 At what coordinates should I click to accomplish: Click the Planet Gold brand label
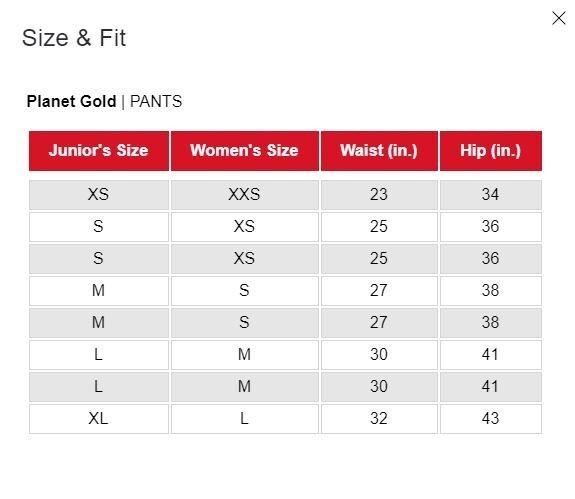point(72,101)
